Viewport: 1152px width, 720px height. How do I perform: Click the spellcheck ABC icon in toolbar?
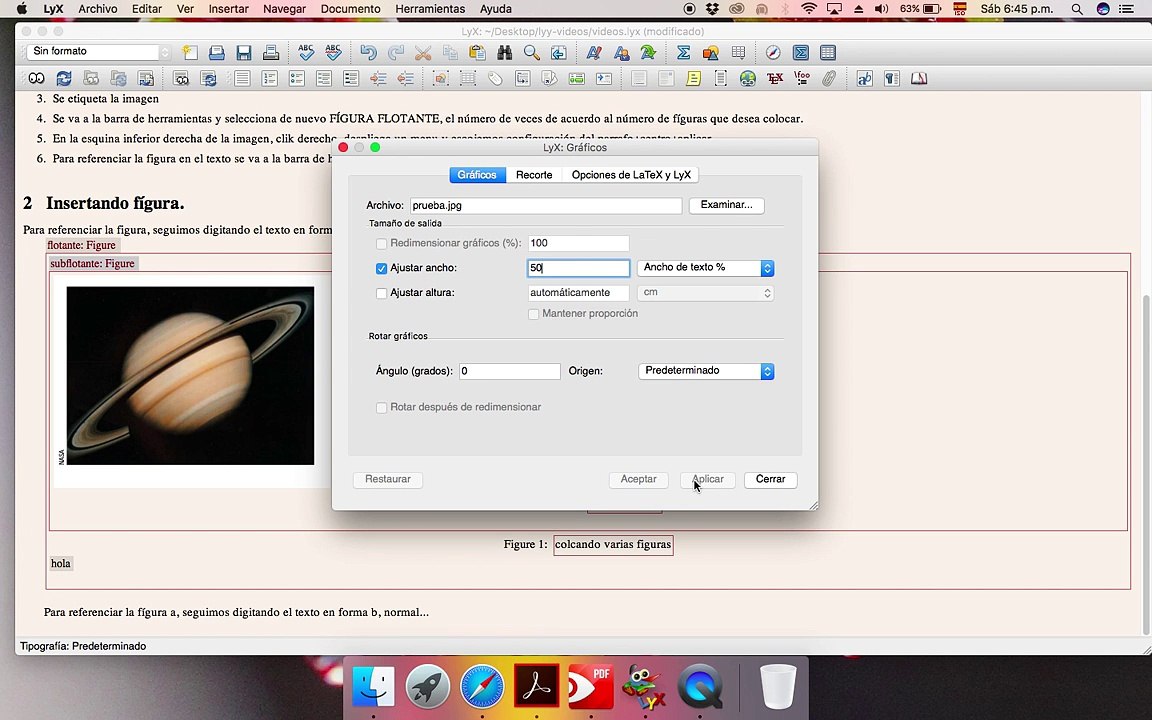306,53
